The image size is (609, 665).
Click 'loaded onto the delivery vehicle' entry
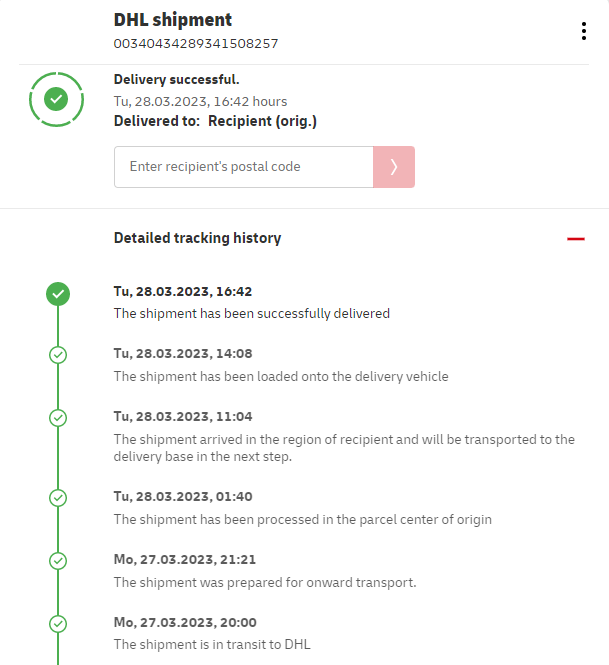281,377
